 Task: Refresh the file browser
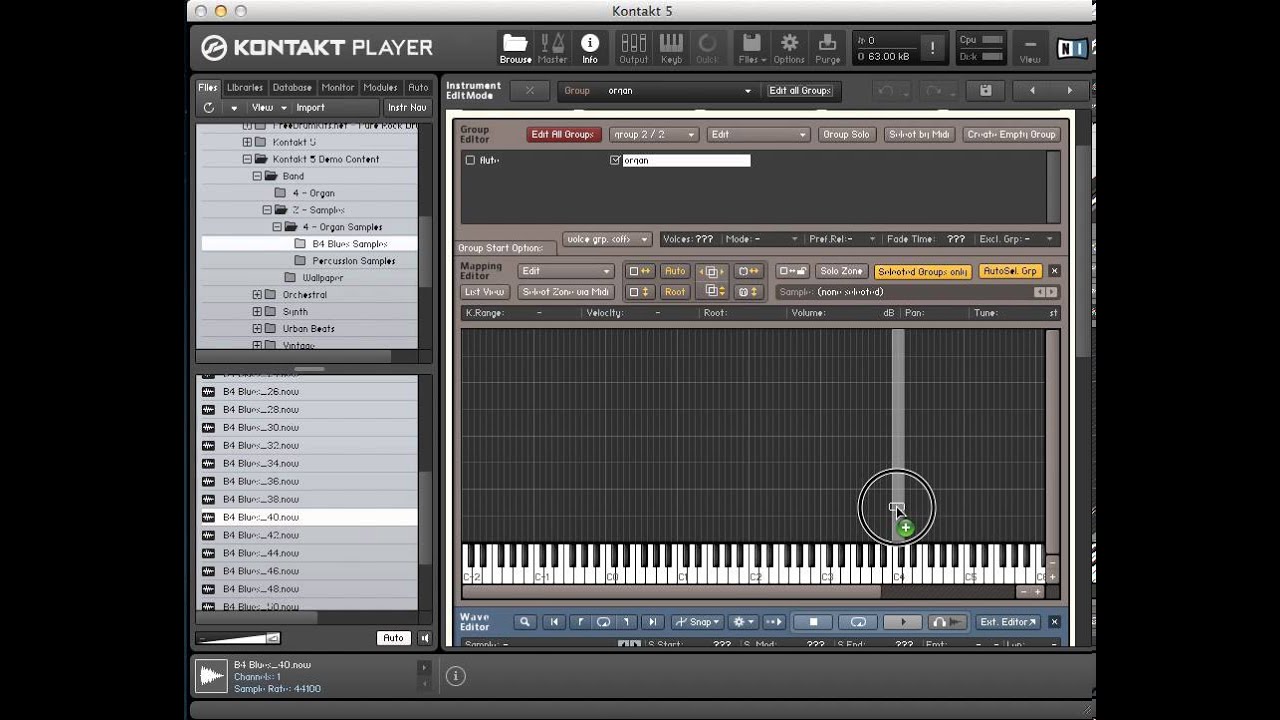[x=208, y=107]
